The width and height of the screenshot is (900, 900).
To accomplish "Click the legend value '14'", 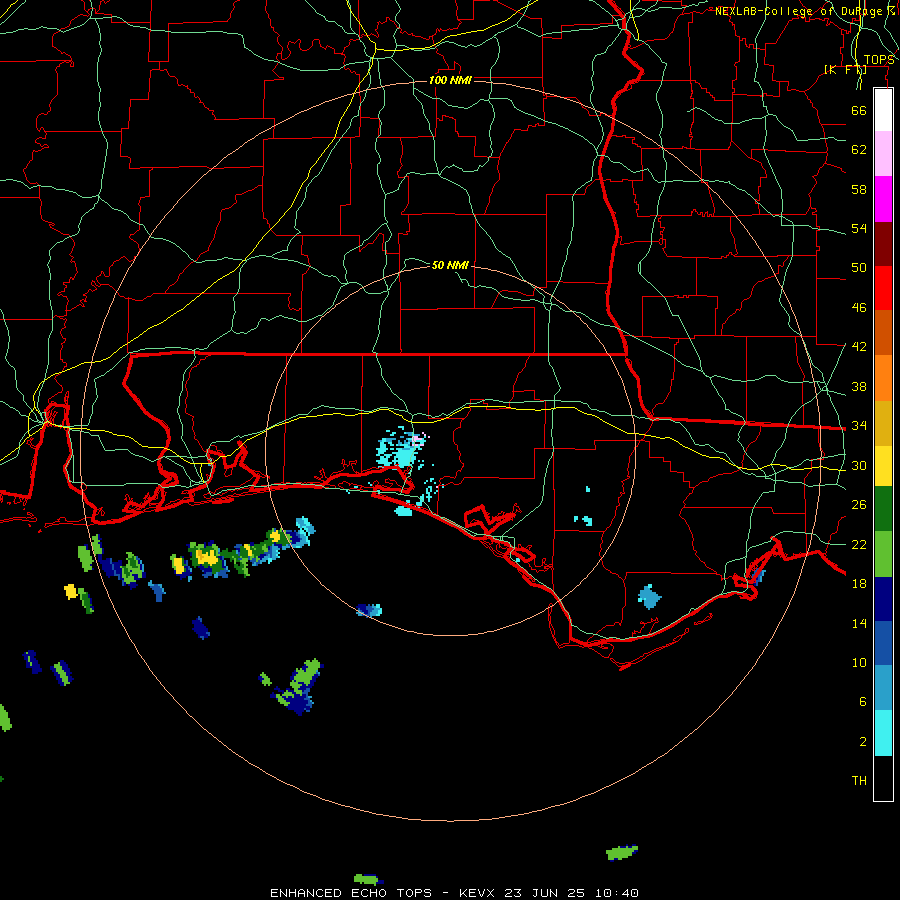I will pyautogui.click(x=859, y=623).
